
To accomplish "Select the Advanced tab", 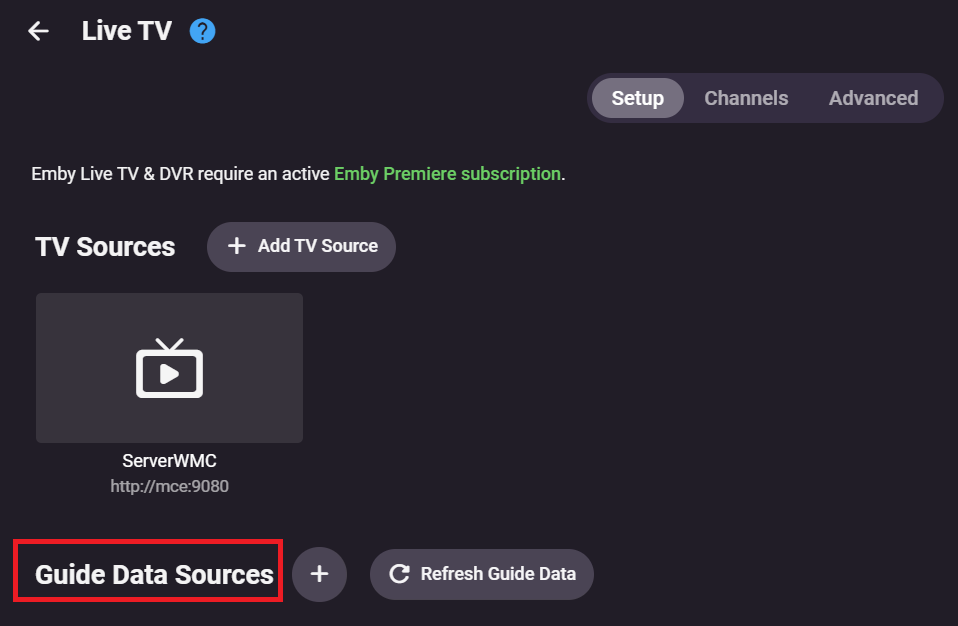I will [x=873, y=98].
